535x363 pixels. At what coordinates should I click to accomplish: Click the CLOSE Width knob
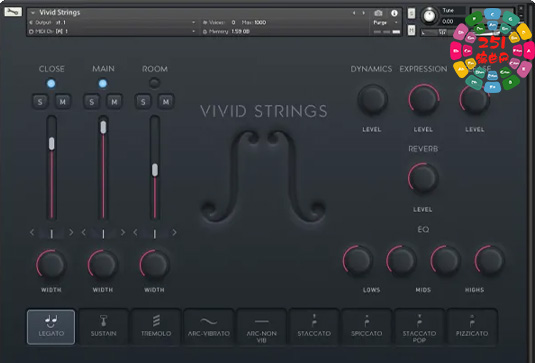[x=51, y=264]
